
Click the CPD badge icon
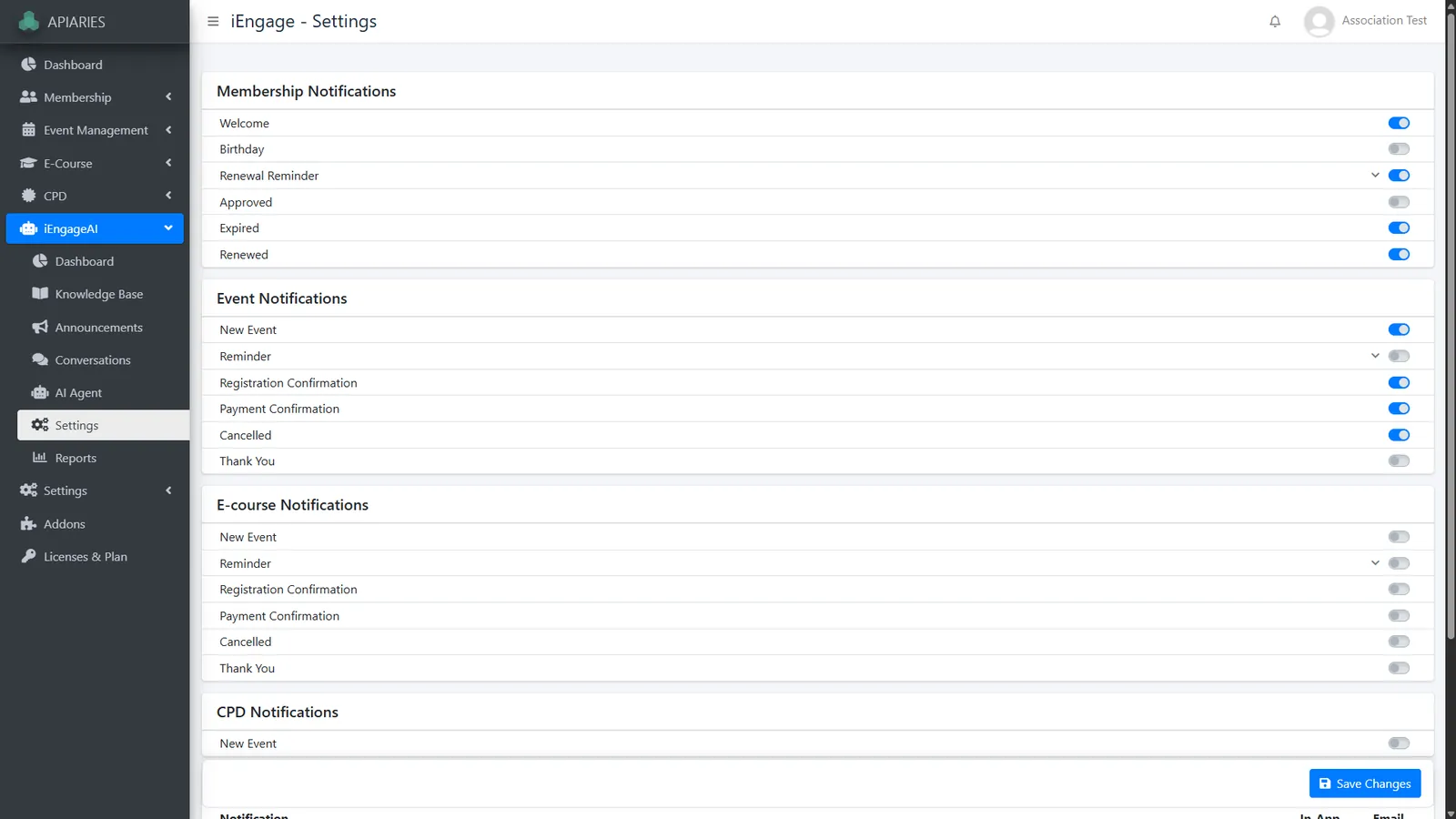click(29, 196)
